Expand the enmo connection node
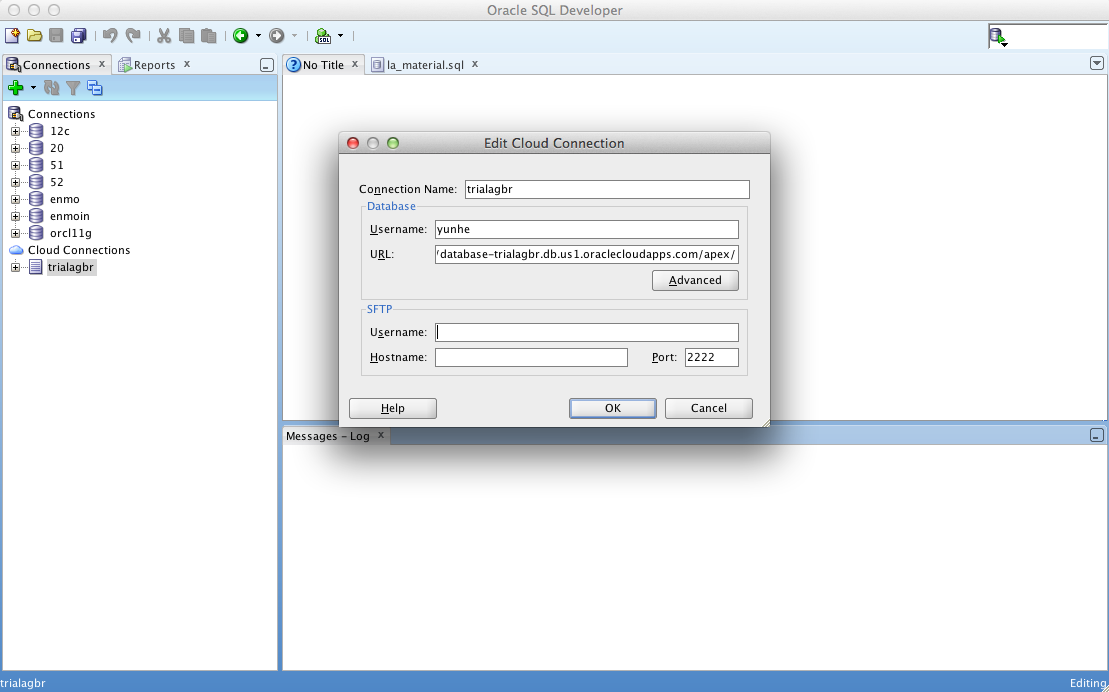The image size is (1109, 692). tap(16, 199)
